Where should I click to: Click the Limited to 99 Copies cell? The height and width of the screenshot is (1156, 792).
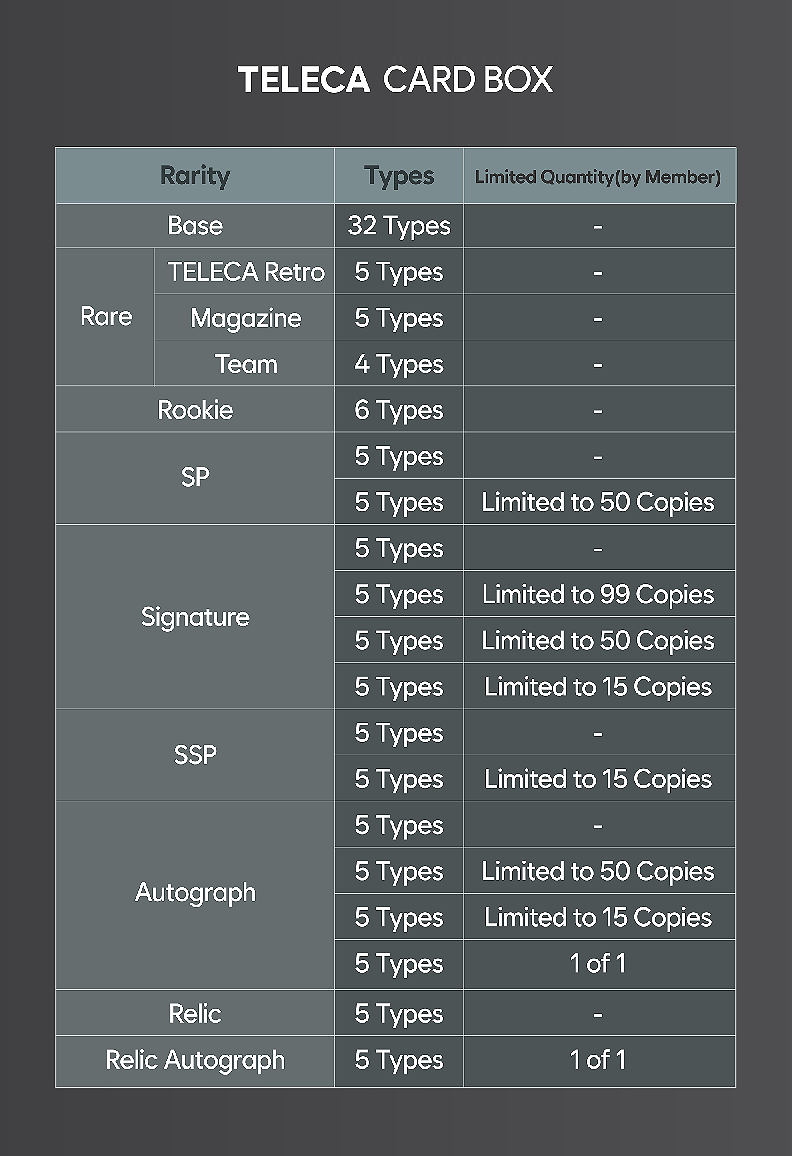[599, 593]
